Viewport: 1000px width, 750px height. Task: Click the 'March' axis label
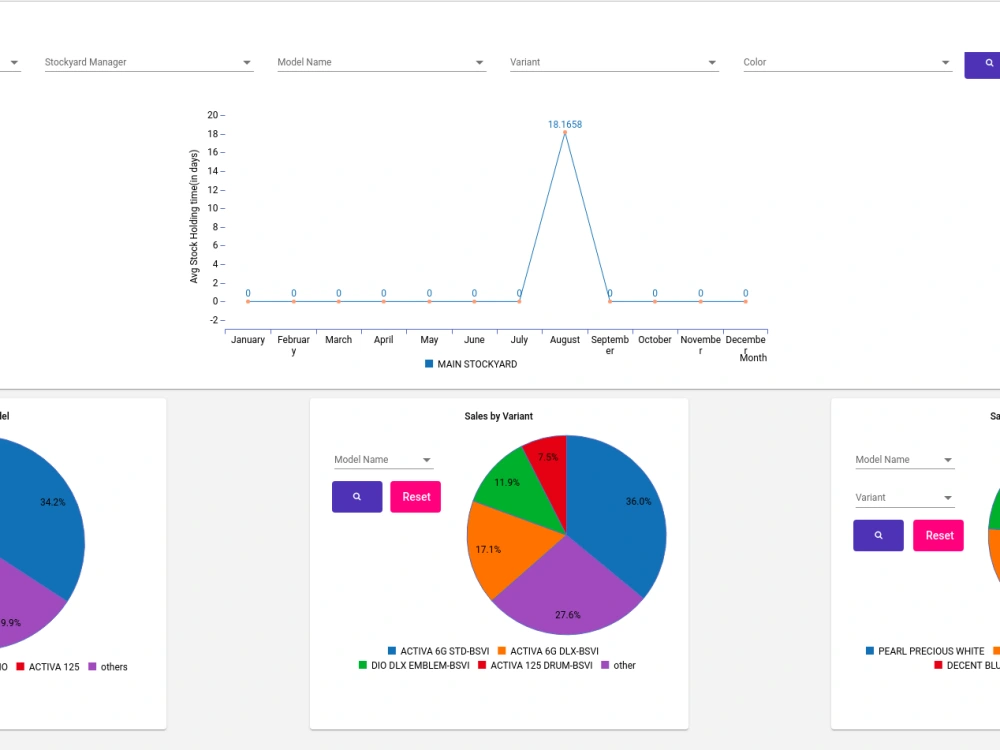[339, 340]
